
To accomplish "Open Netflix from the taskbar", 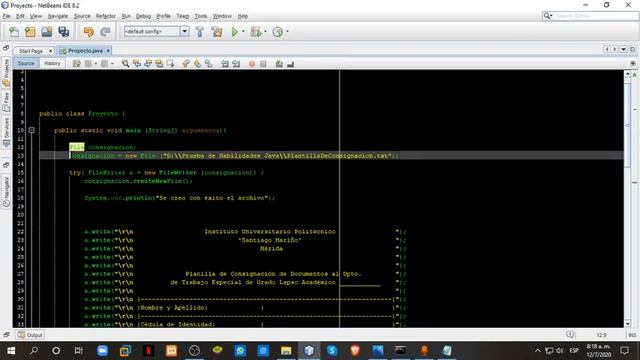I will click(149, 351).
